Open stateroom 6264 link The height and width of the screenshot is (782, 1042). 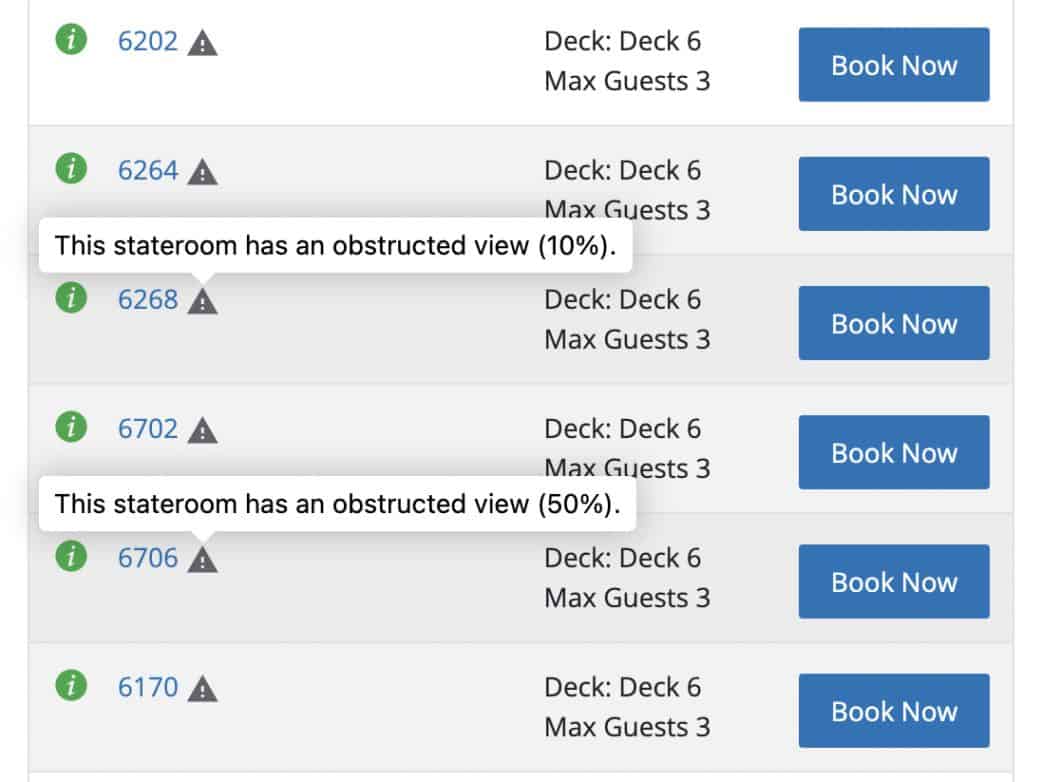coord(148,170)
